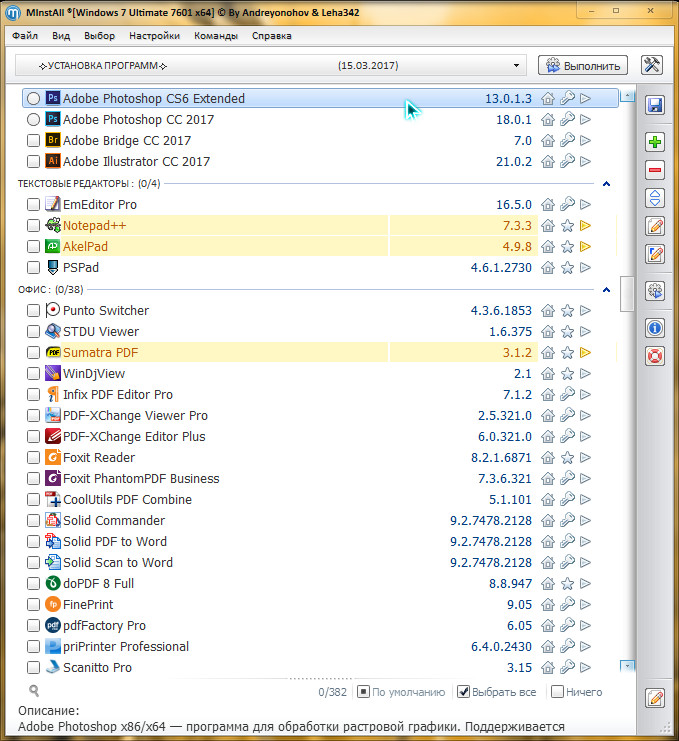The height and width of the screenshot is (741, 679).
Task: Collapse the 'ОФИС' group
Action: click(x=606, y=290)
